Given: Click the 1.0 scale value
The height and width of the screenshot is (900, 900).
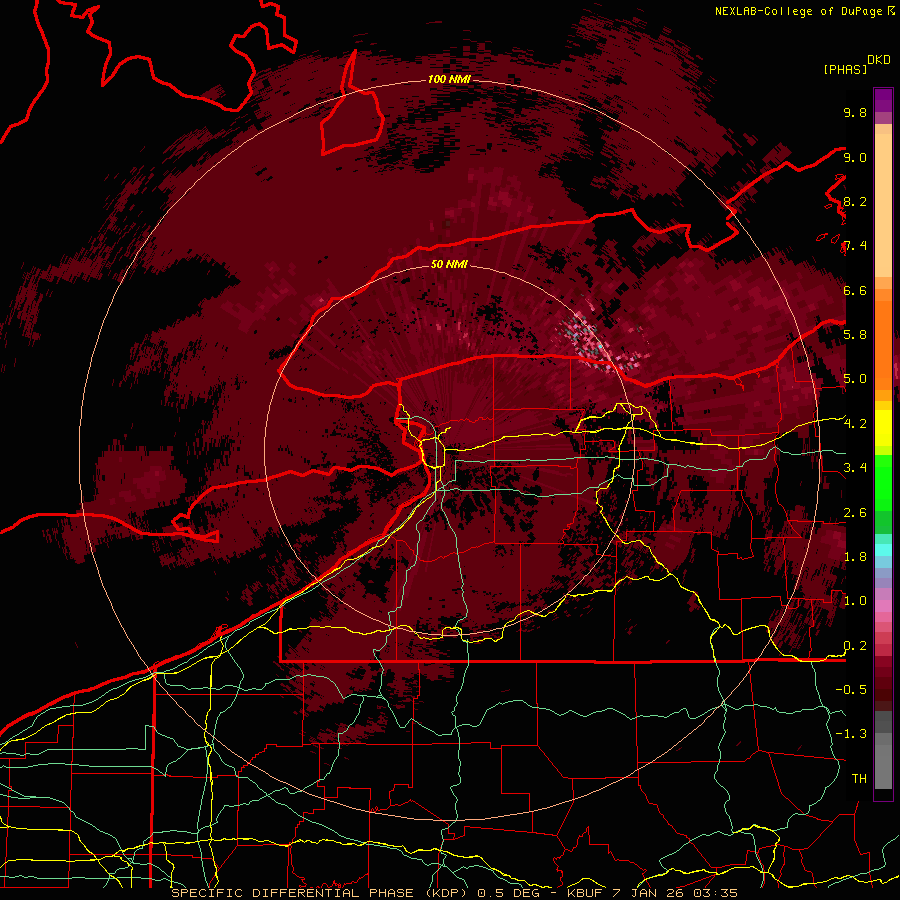Looking at the screenshot, I should tap(855, 601).
